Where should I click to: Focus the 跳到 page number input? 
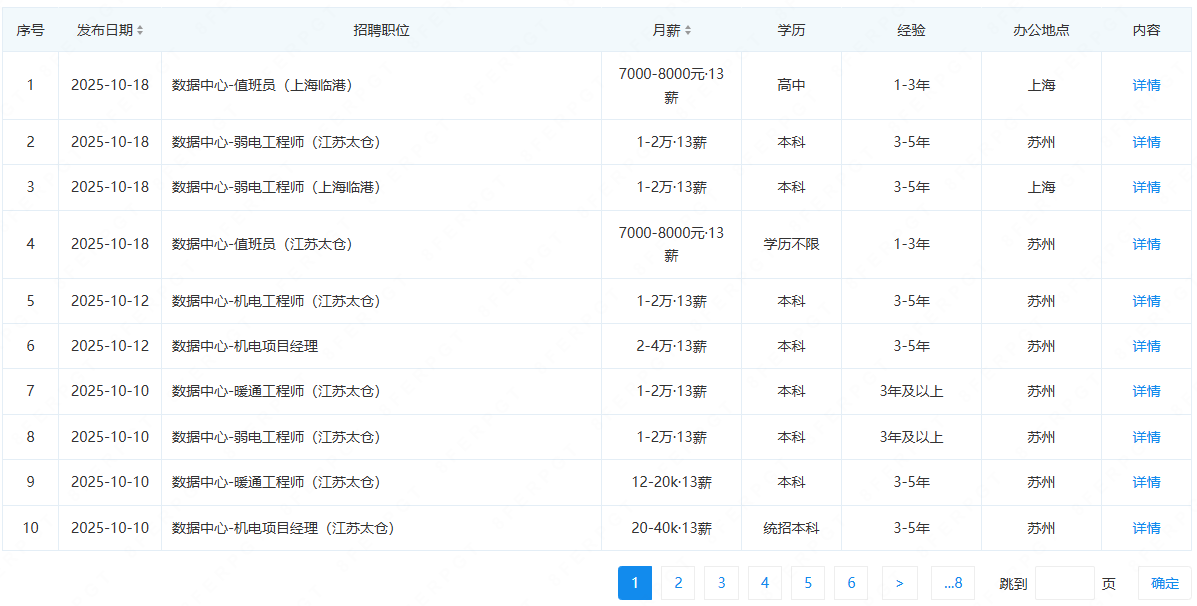coord(1064,583)
